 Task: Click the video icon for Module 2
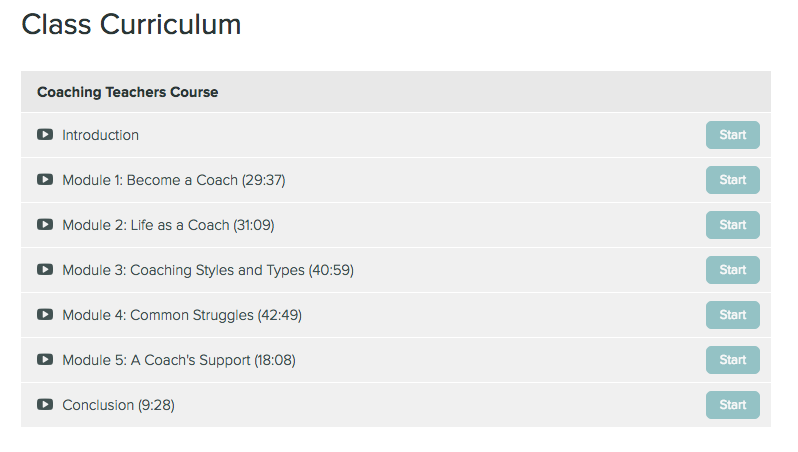45,224
